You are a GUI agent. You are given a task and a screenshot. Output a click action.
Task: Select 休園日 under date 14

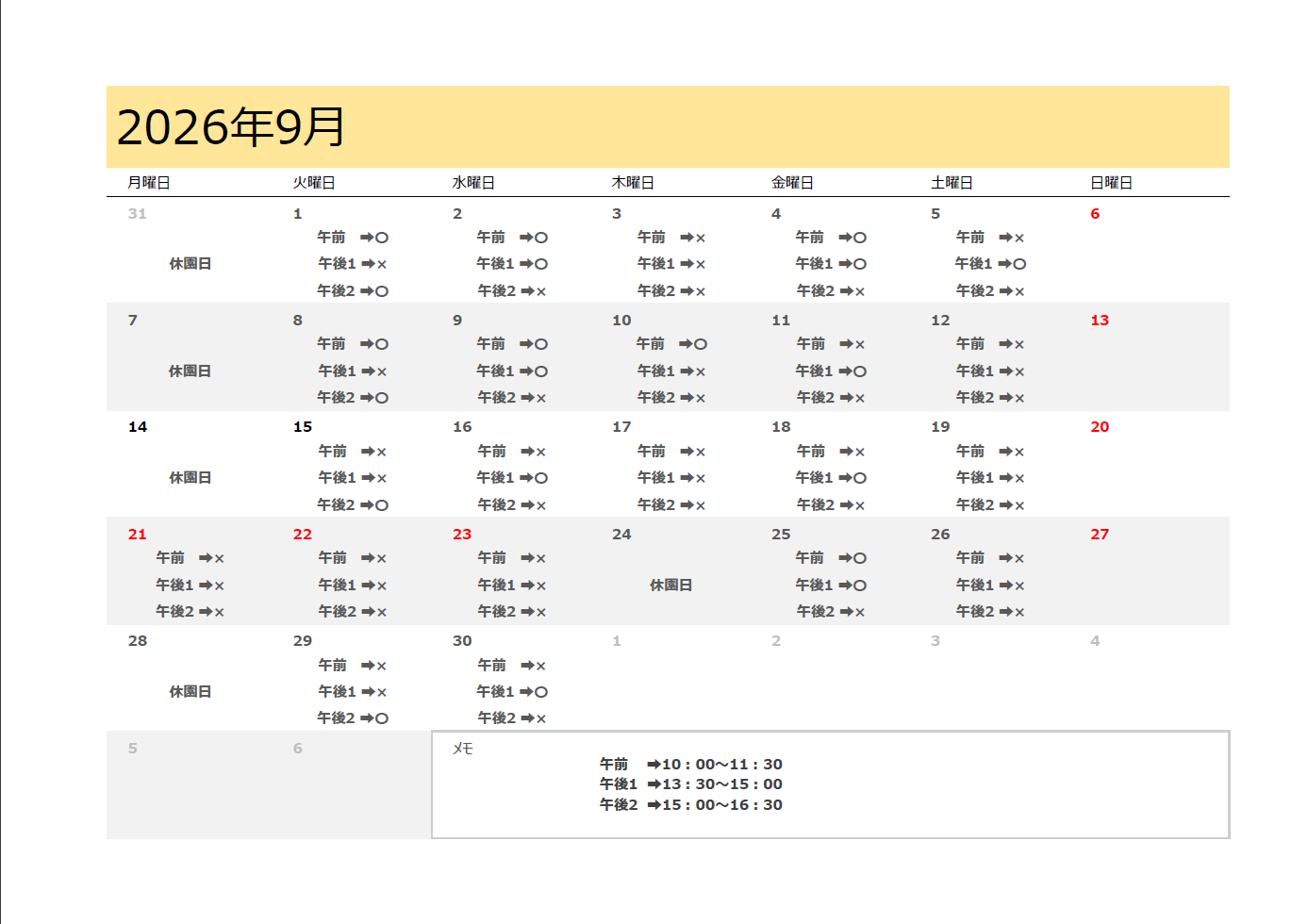190,478
